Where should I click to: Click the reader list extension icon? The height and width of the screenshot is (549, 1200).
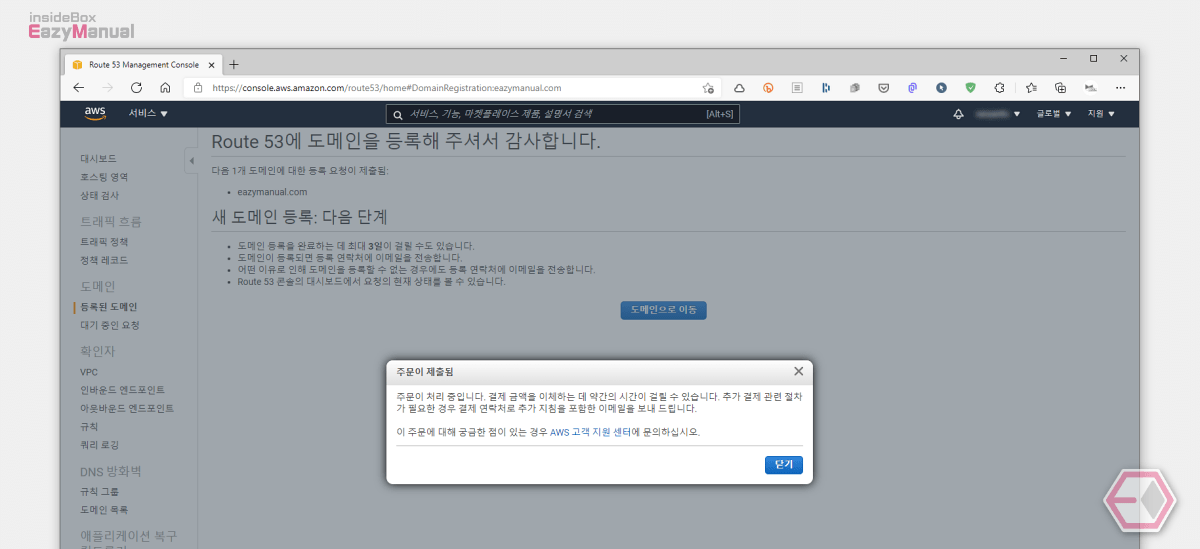(x=797, y=88)
